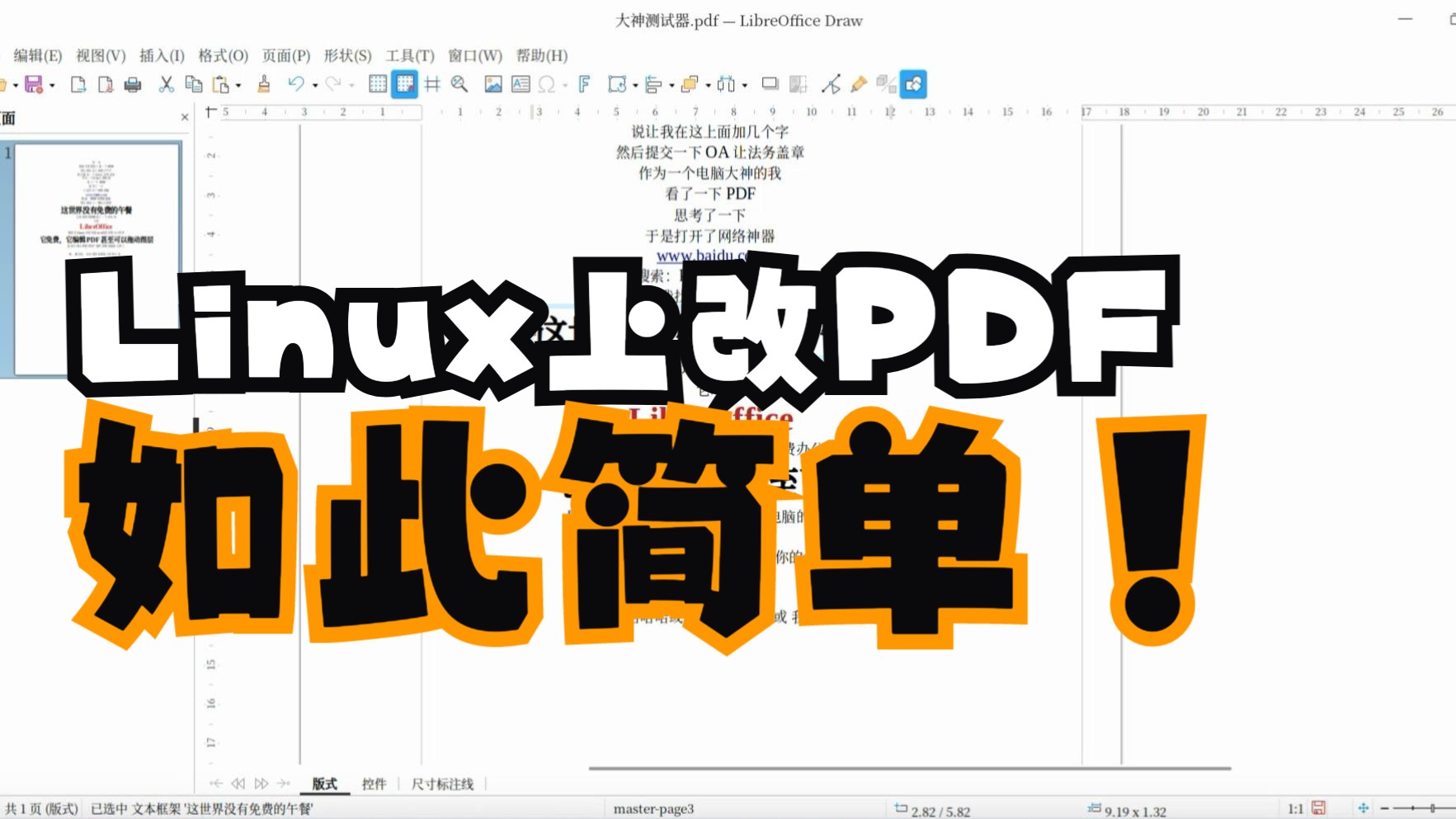Toggle the Extrusion 3D icon

(886, 84)
